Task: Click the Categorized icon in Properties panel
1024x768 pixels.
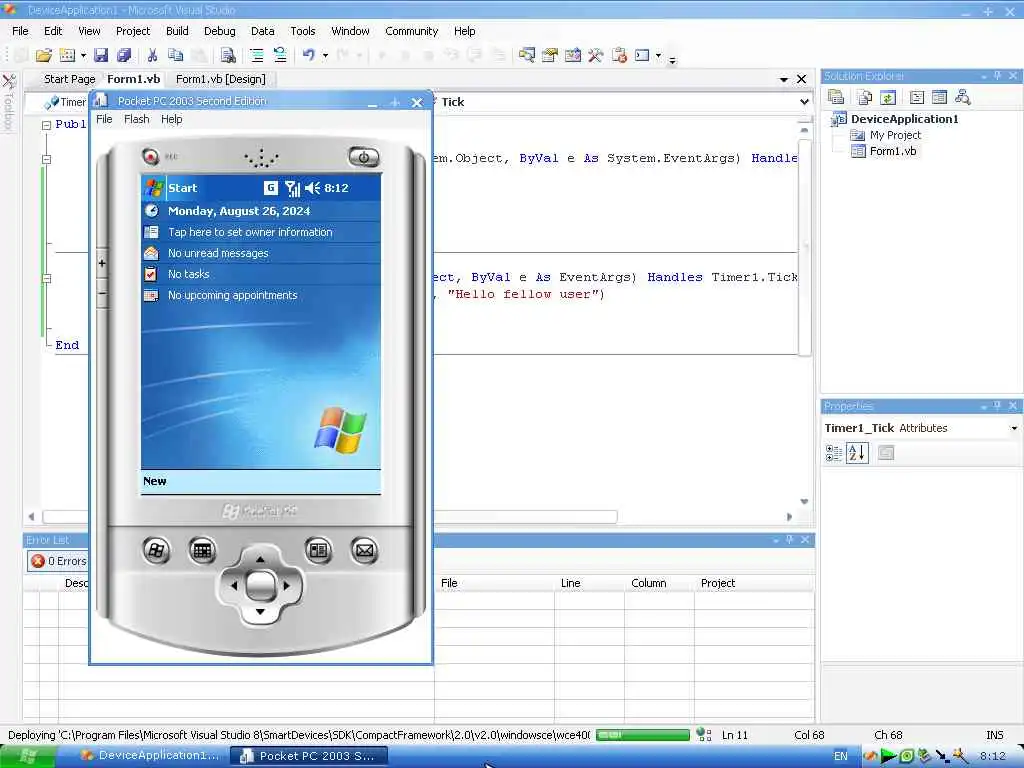Action: tap(834, 453)
